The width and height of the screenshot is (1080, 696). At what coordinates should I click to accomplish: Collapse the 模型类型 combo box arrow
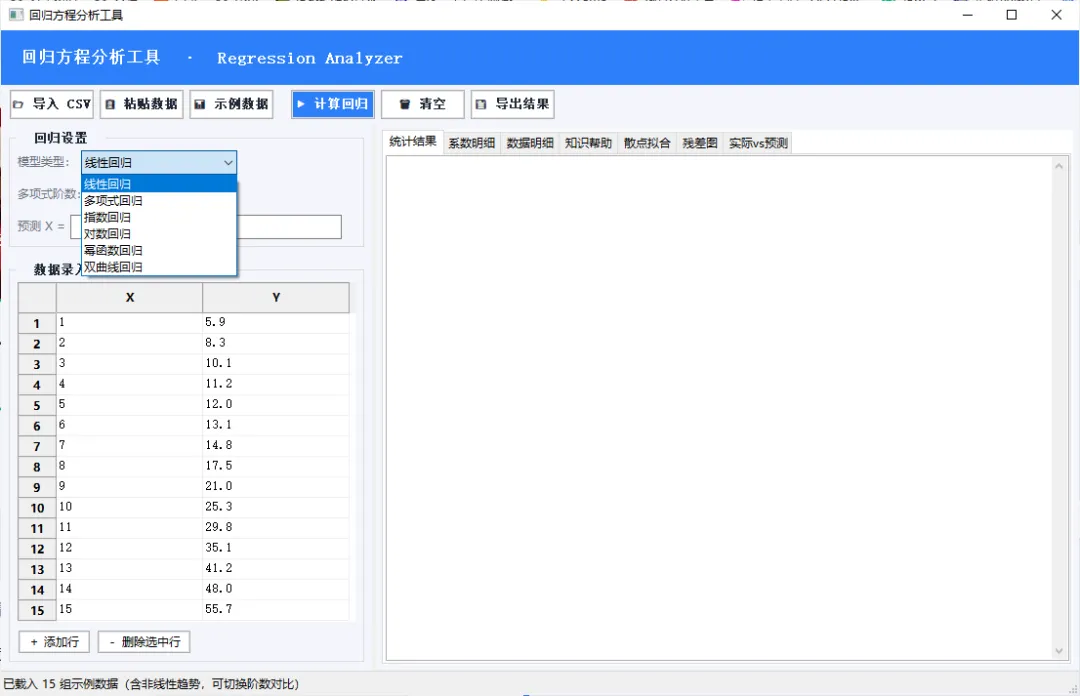228,163
